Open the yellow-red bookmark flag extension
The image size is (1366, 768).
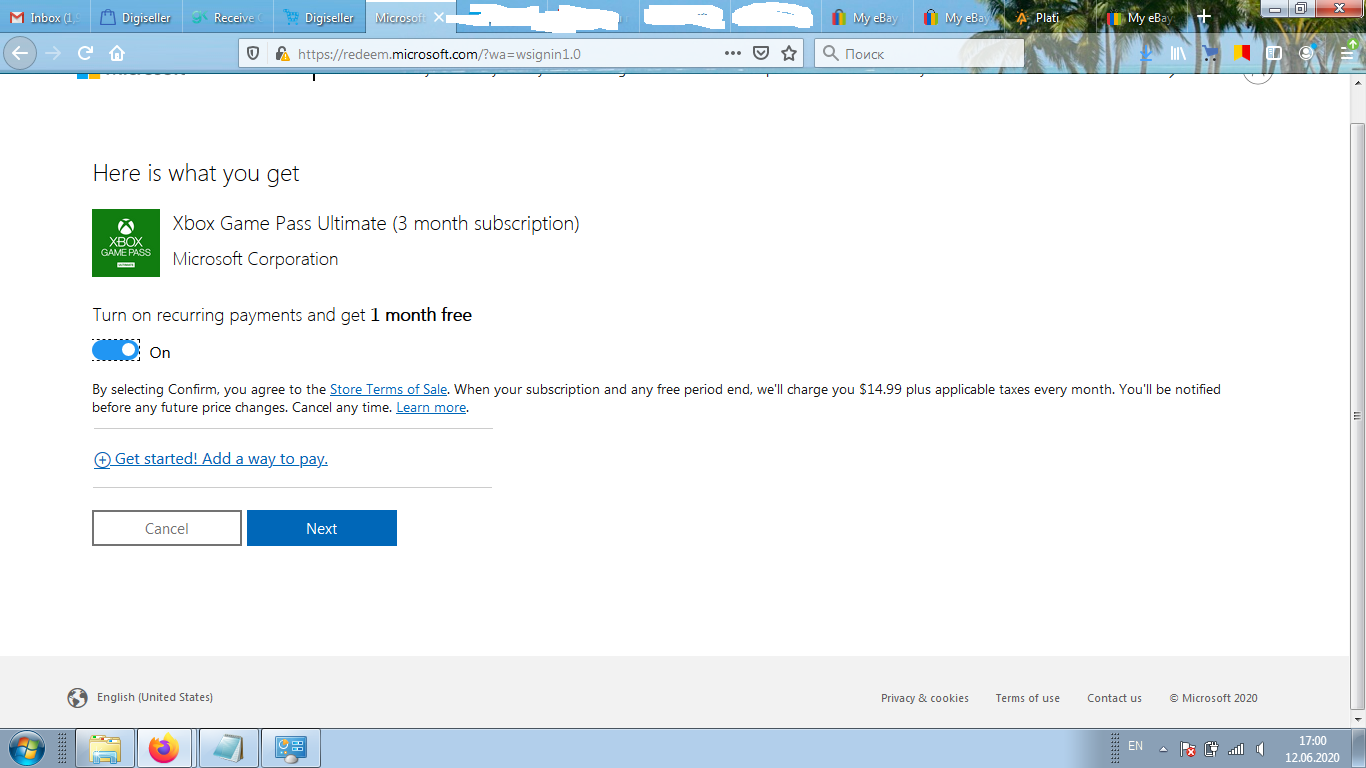click(x=1242, y=53)
